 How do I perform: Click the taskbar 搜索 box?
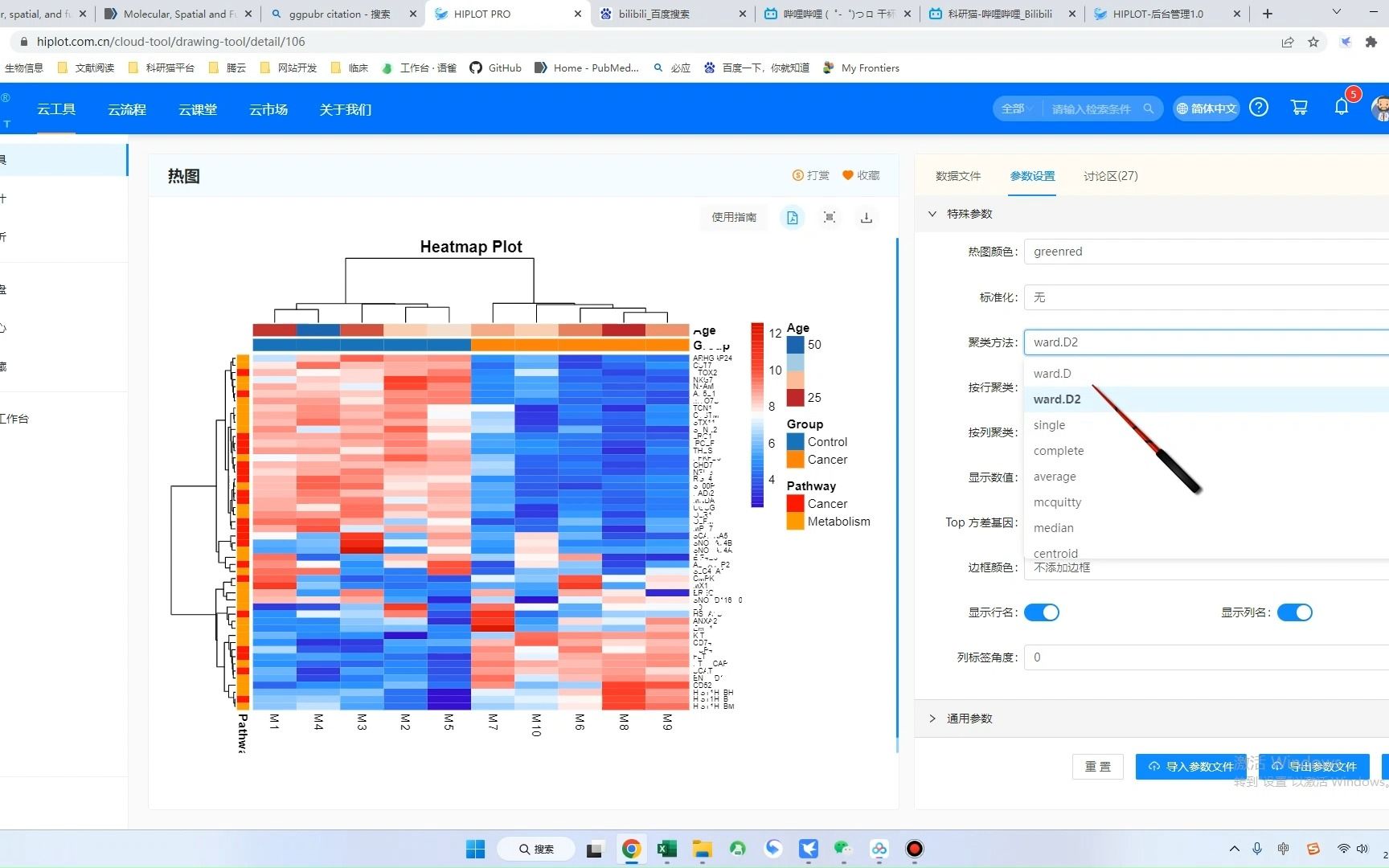coord(536,849)
